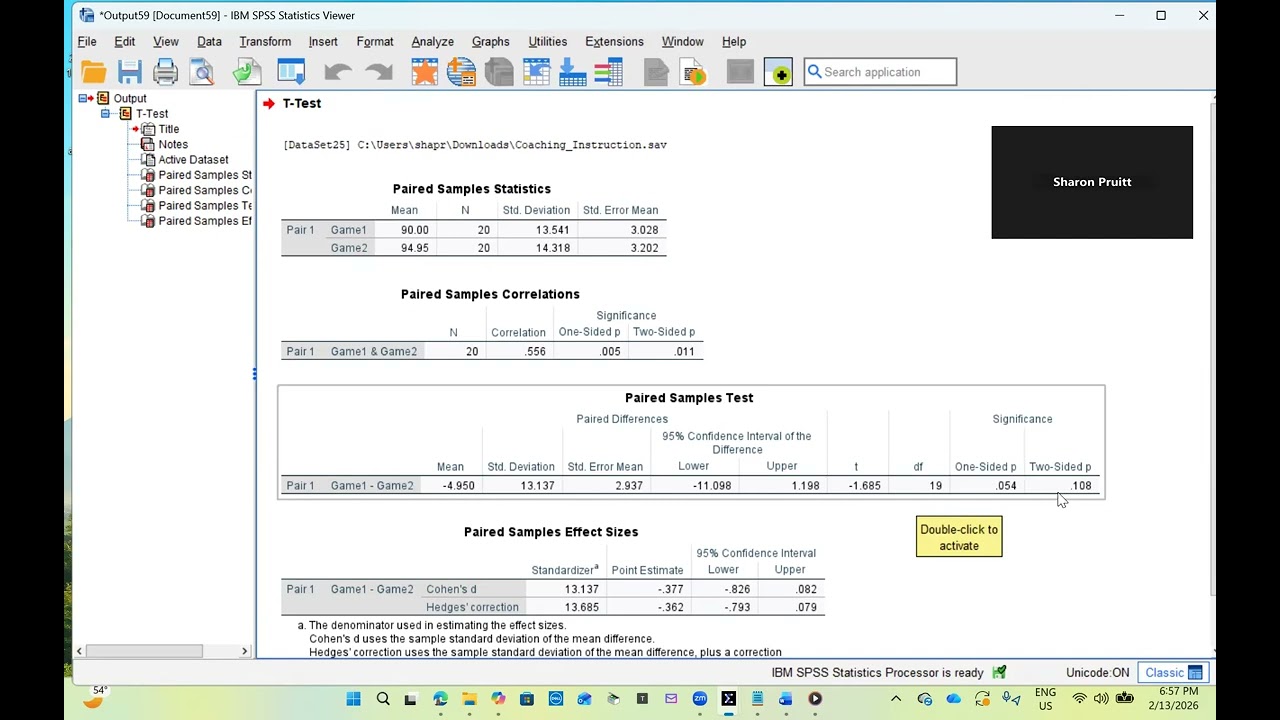Screen dimensions: 1280x720
Task: Click the grayed square toolbar icon
Action: 740,72
